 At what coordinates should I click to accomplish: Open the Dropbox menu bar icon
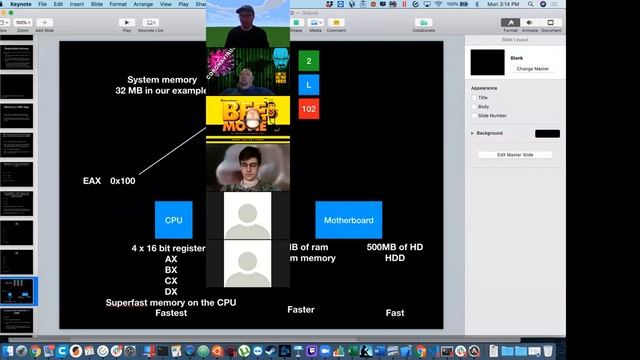[329, 4]
